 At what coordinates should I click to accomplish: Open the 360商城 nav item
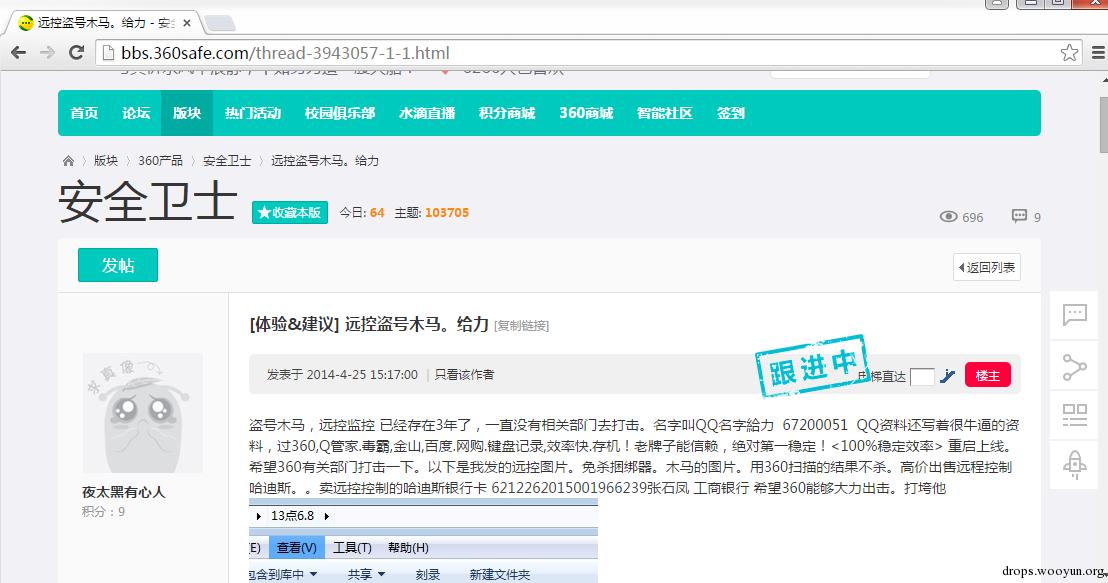tap(586, 113)
